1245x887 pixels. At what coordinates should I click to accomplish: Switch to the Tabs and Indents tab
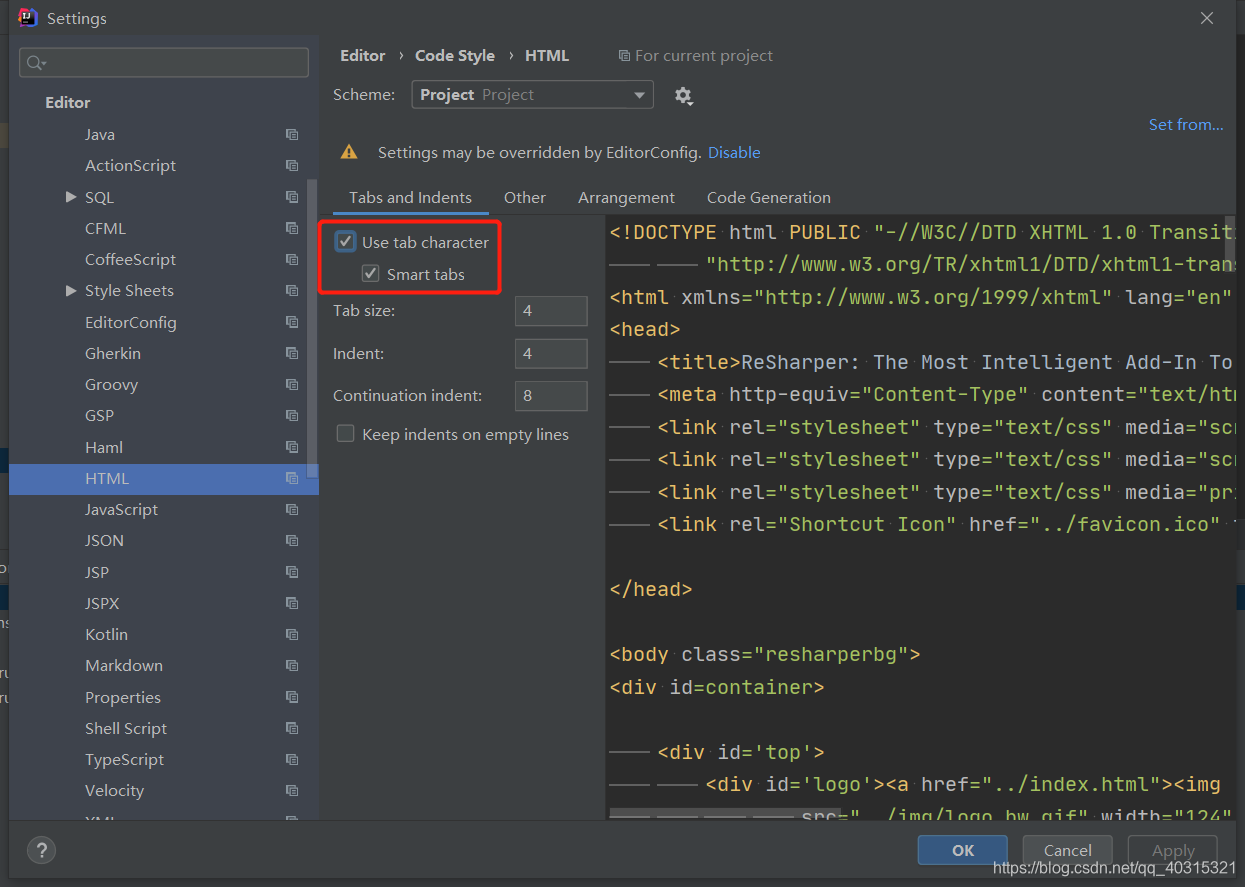click(410, 198)
